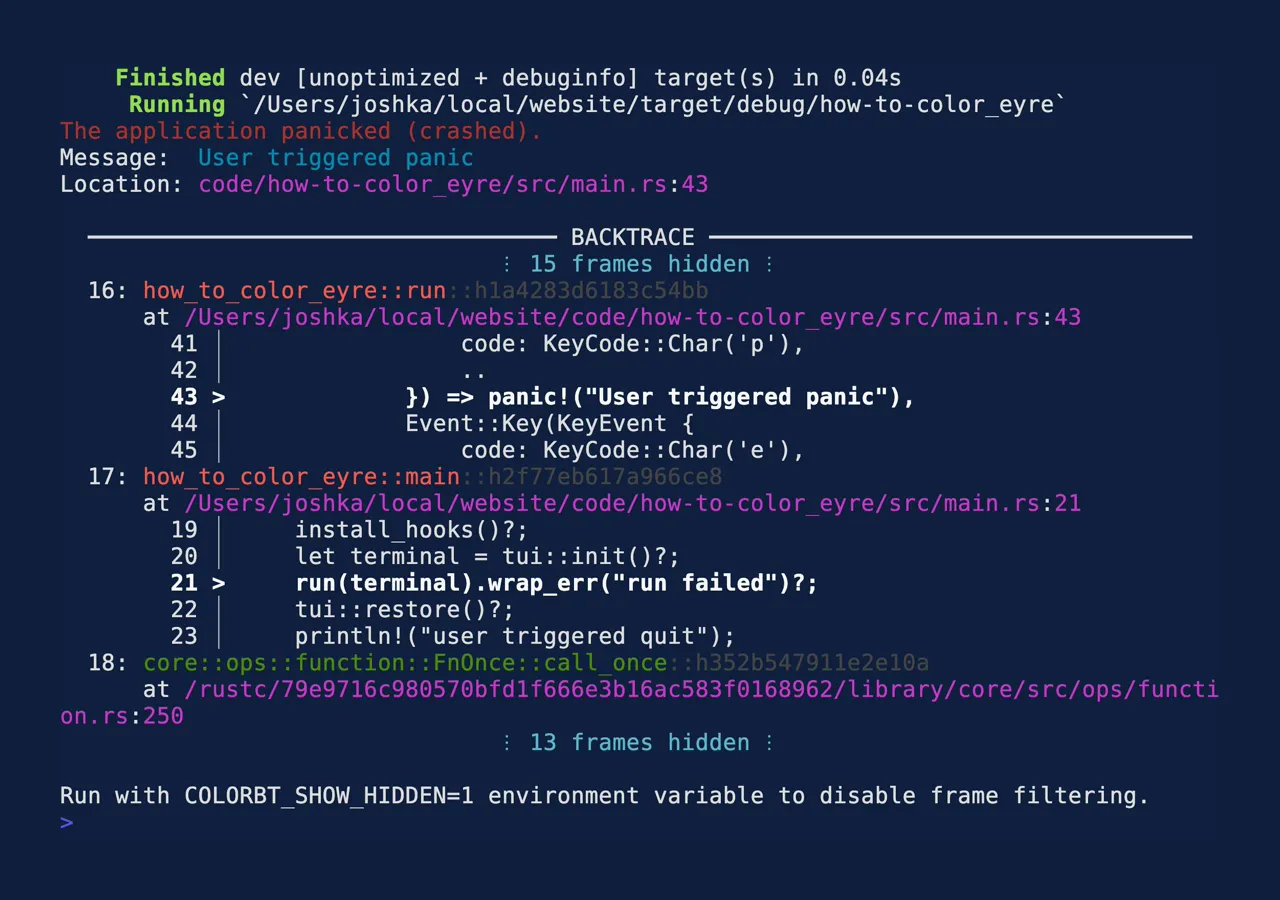Click the "15 frames hidden" indicator

click(x=638, y=264)
